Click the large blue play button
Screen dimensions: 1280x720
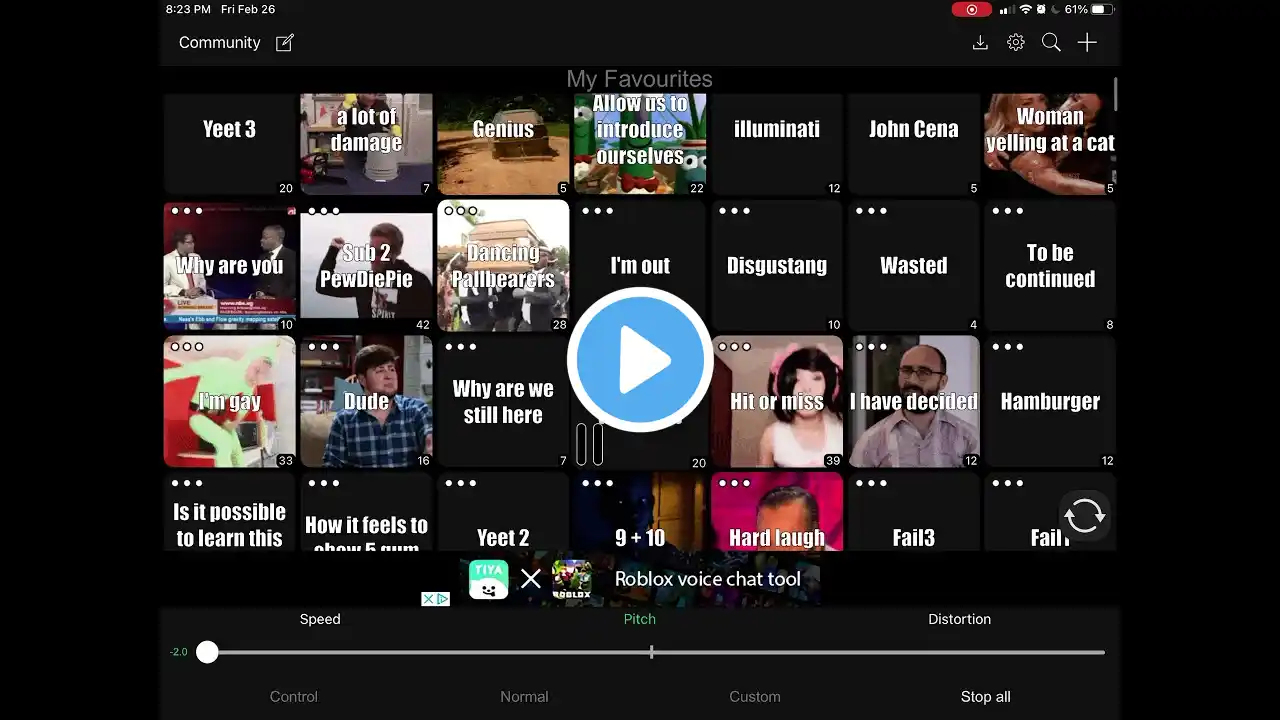click(640, 360)
